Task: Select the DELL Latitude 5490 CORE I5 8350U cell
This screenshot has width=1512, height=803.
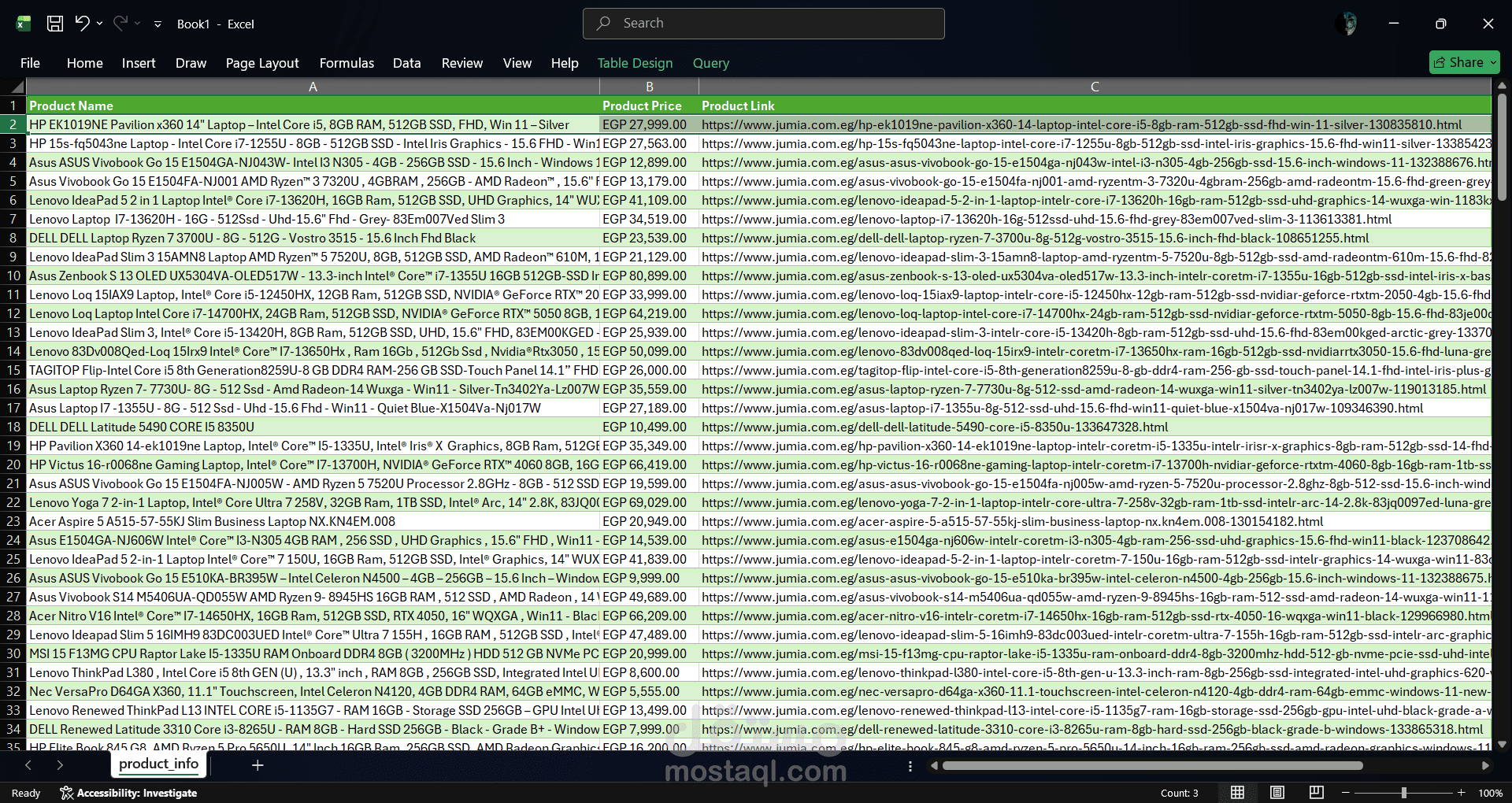Action: (x=313, y=427)
